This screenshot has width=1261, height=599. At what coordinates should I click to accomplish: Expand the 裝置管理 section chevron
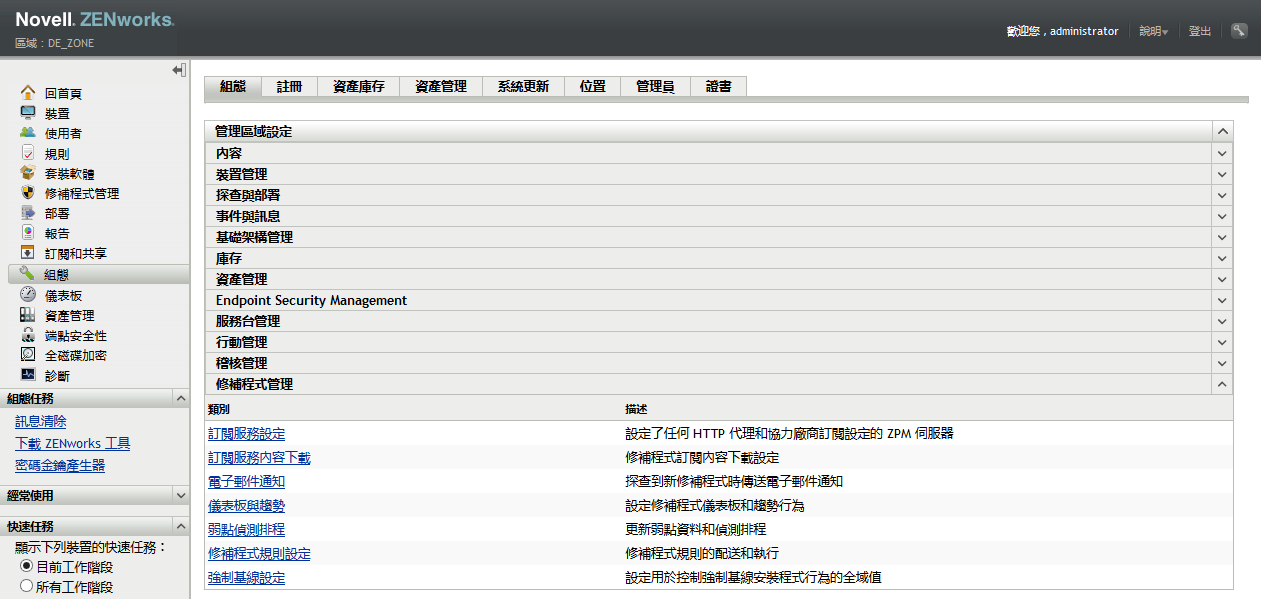click(x=1222, y=174)
